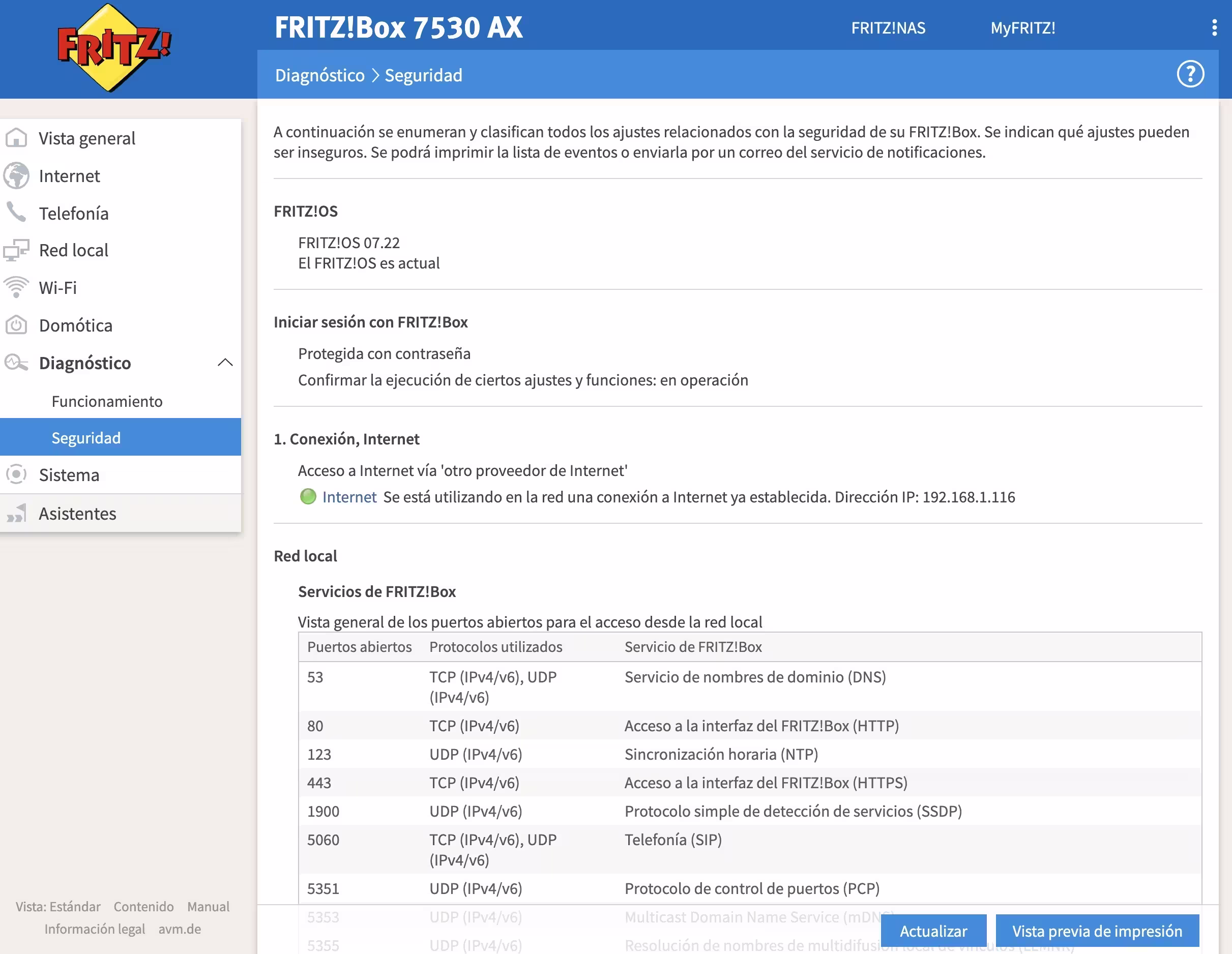
Task: Open FRITZ!NAS from the header
Action: [x=888, y=28]
